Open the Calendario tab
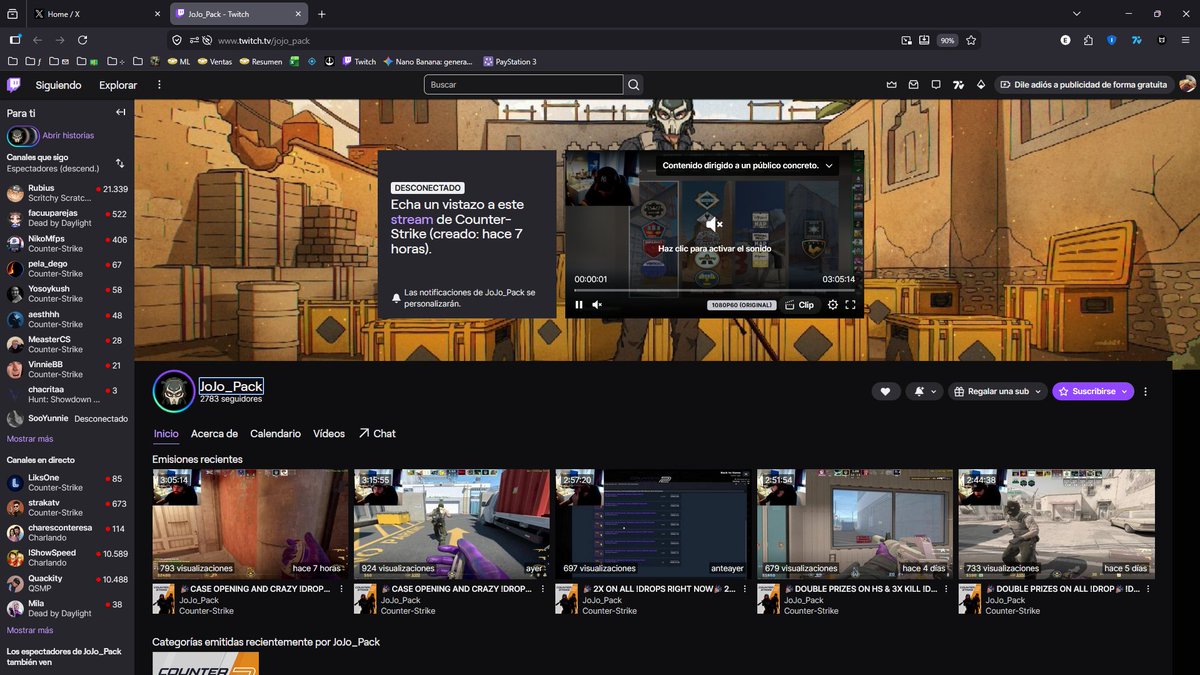Screen dimensions: 1200x675 (275, 434)
